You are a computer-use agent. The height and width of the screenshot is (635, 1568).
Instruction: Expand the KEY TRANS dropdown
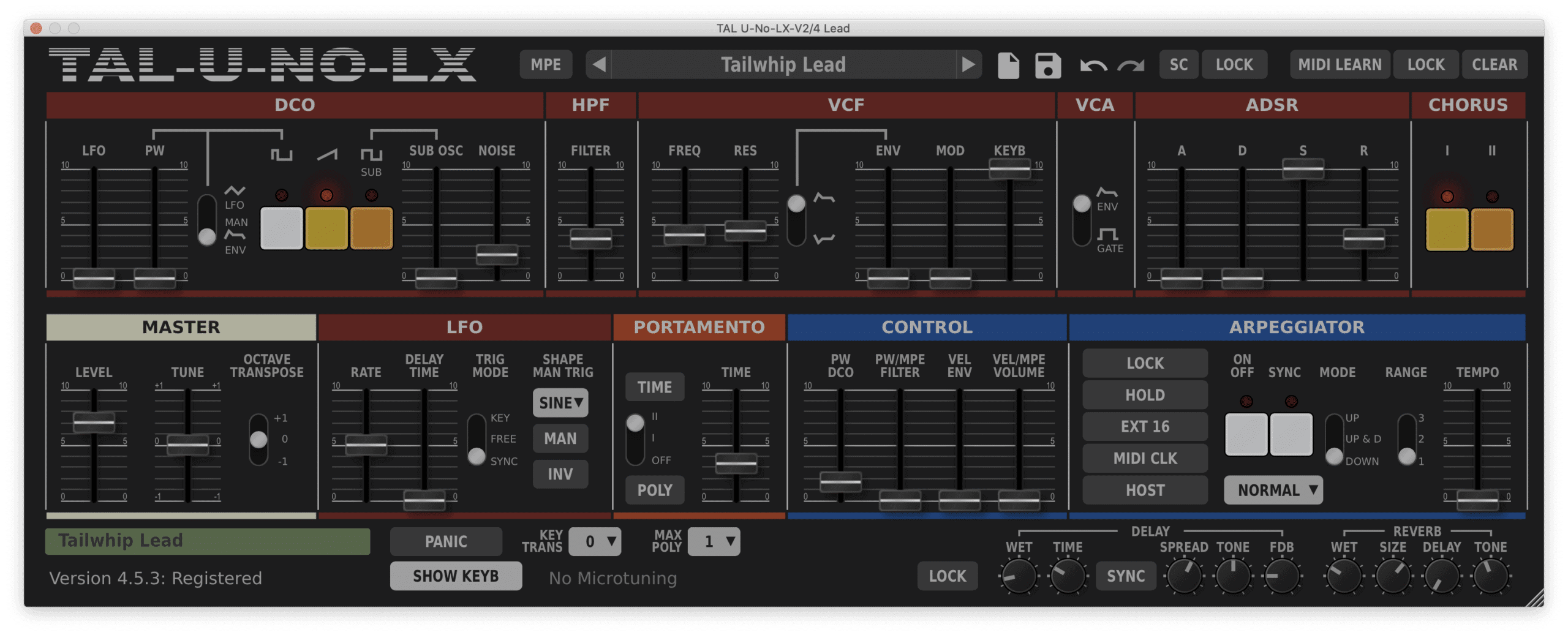tap(595, 541)
